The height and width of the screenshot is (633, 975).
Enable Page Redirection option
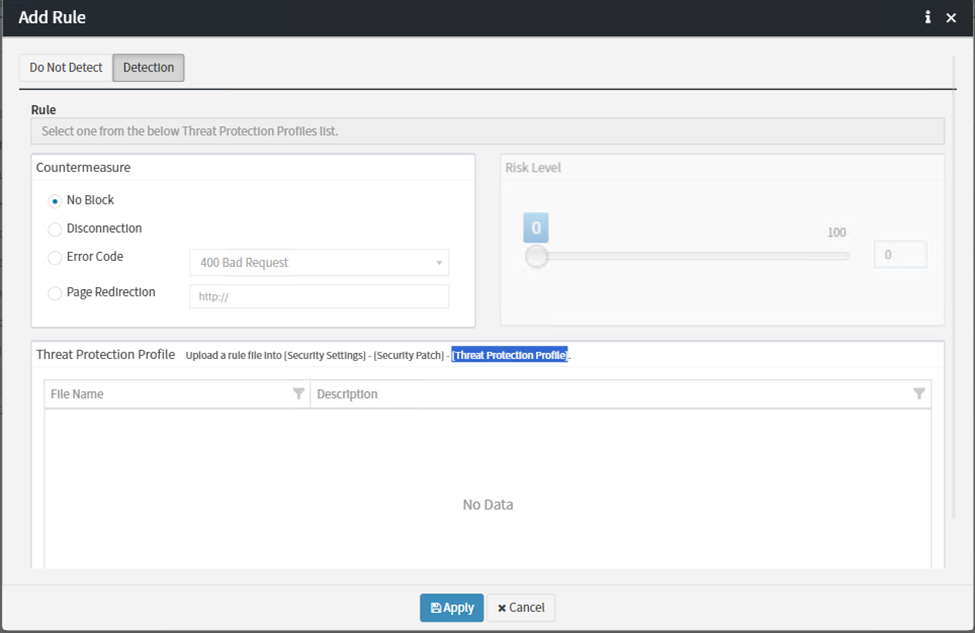click(55, 293)
